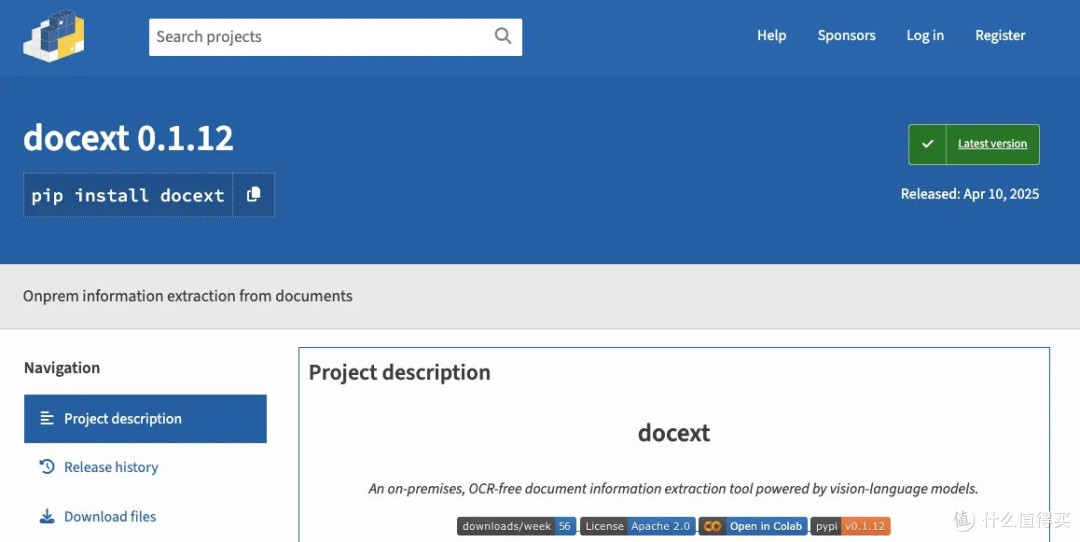Click the Latest version button
The height and width of the screenshot is (542, 1080).
pos(991,144)
